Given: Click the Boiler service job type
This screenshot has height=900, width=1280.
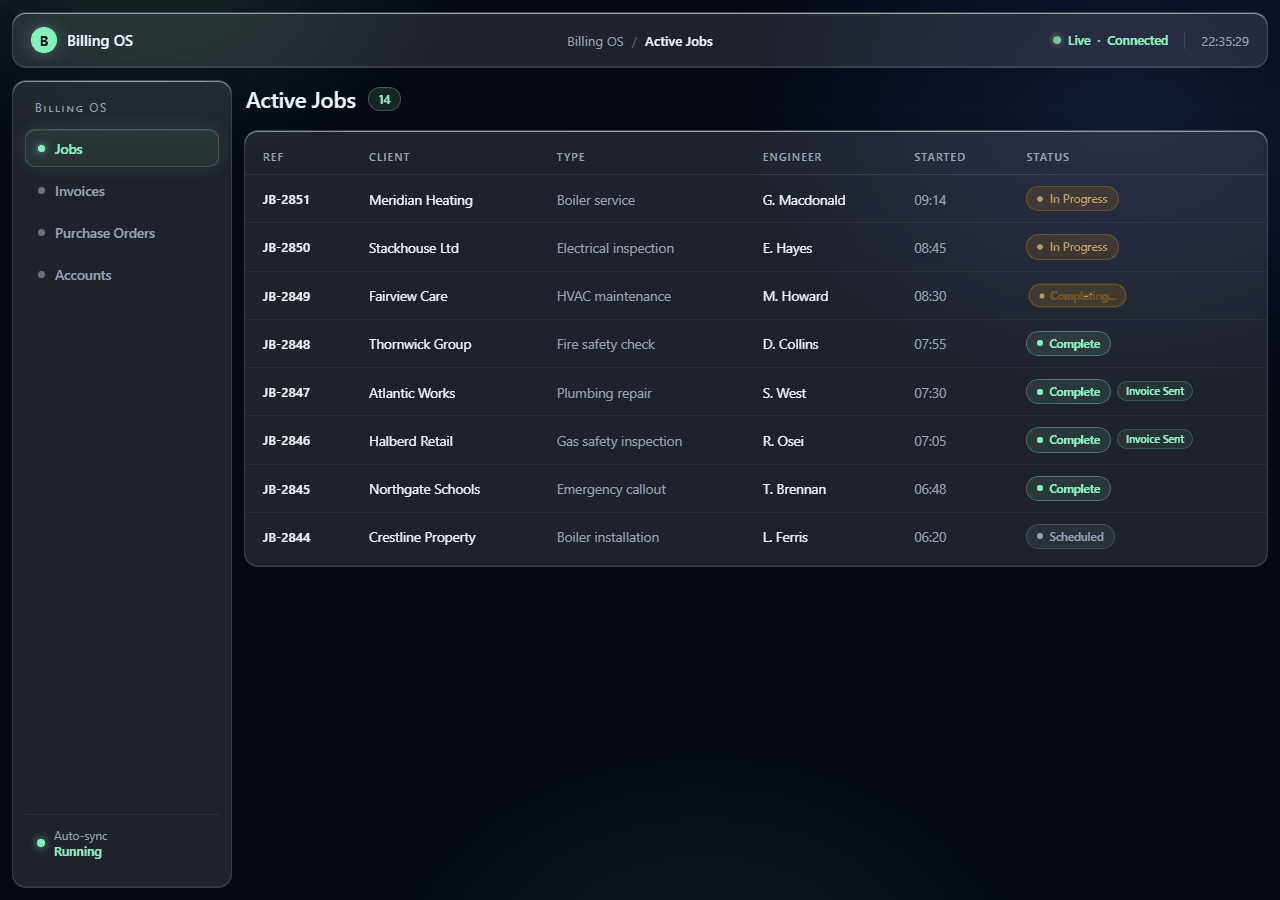Looking at the screenshot, I should point(596,200).
